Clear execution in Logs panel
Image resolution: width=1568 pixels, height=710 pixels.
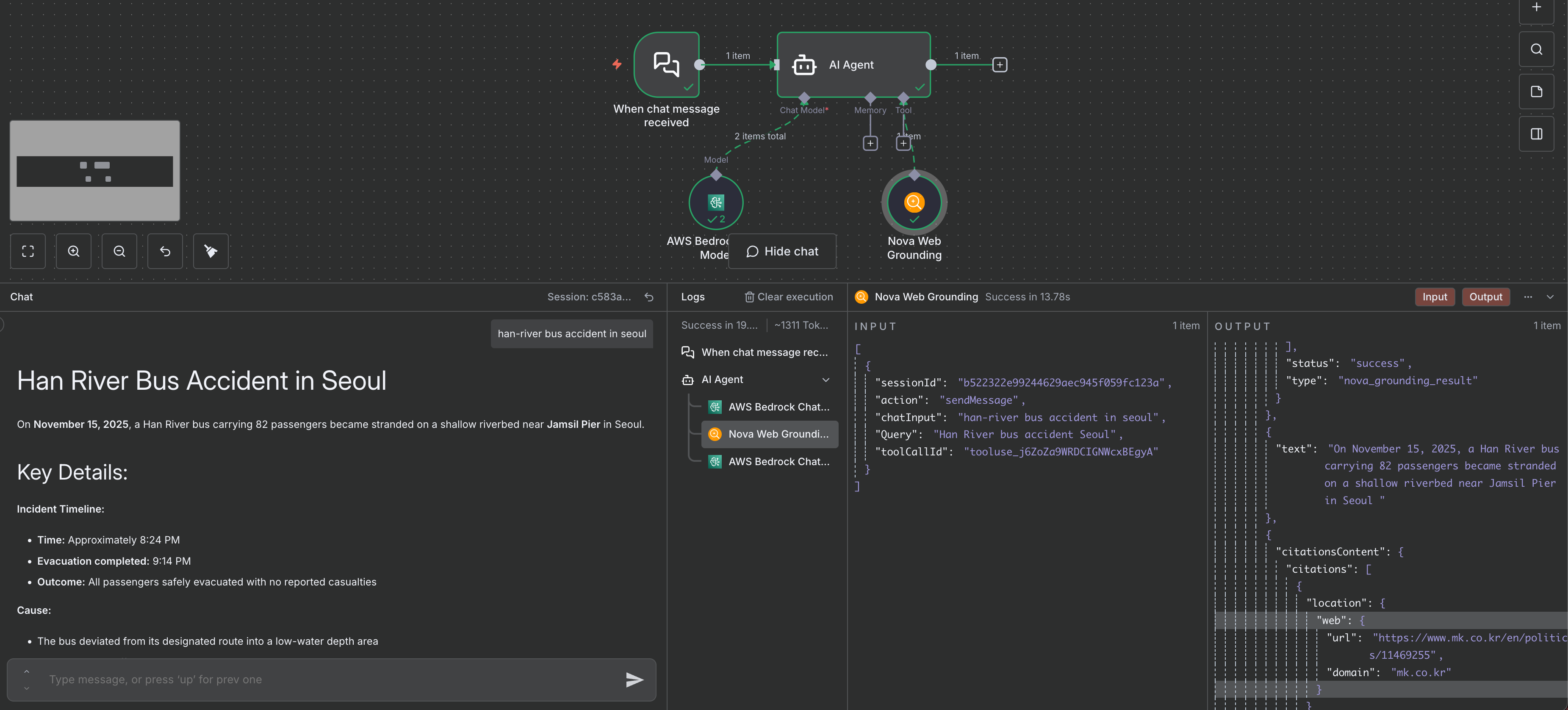[788, 297]
